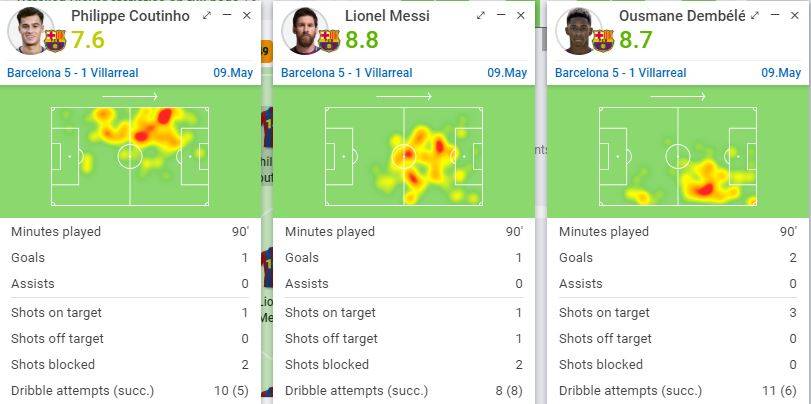This screenshot has height=404, width=811.
Task: Minimize the Lionel Messi panel
Action: point(501,16)
